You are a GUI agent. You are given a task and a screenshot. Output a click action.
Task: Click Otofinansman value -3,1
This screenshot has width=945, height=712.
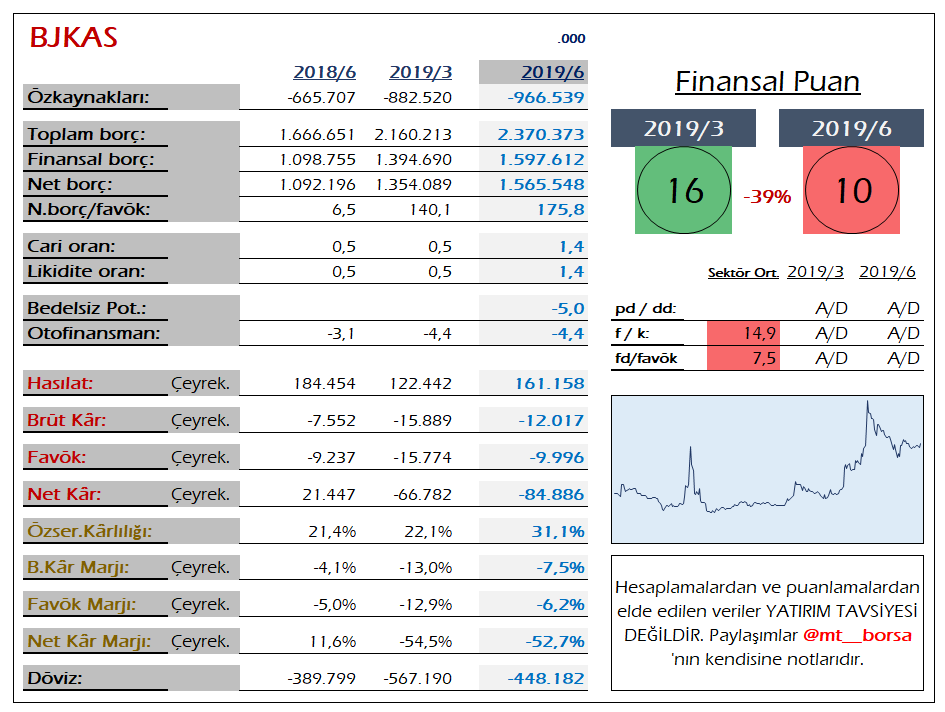(x=341, y=333)
